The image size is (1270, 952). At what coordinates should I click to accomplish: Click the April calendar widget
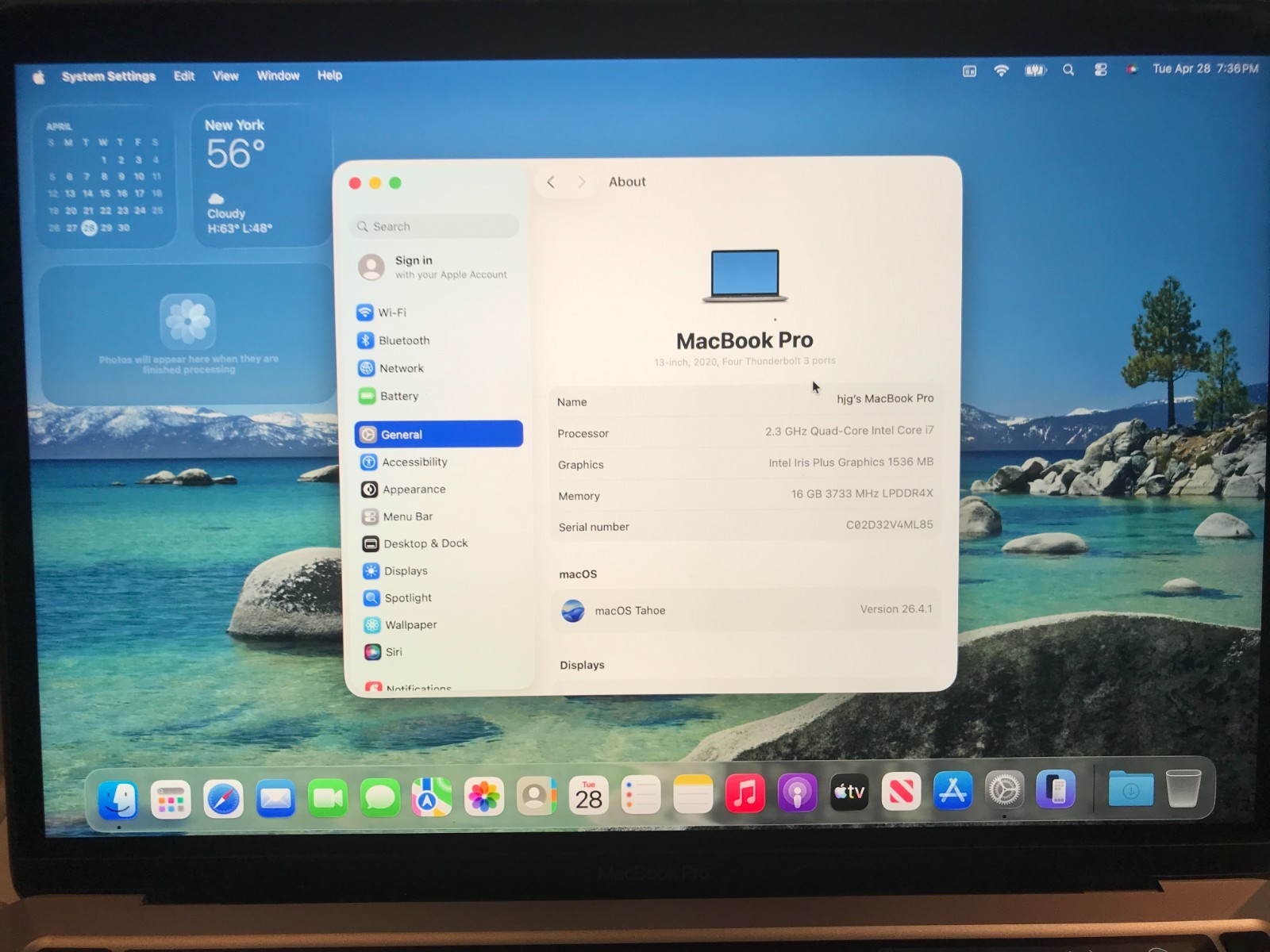(x=104, y=178)
